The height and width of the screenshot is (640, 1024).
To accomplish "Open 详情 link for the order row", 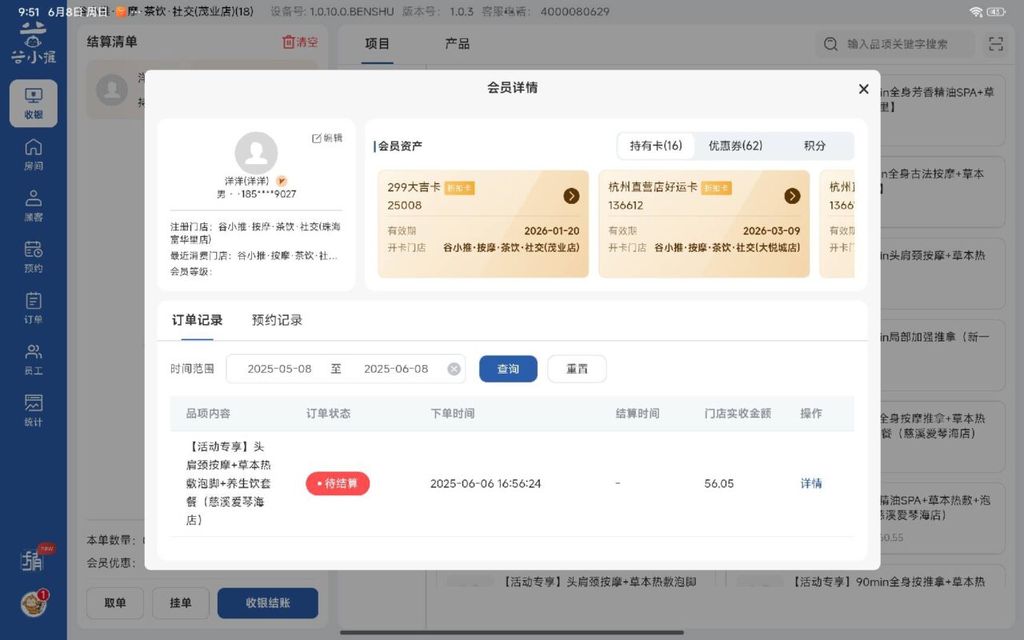I will pos(811,483).
